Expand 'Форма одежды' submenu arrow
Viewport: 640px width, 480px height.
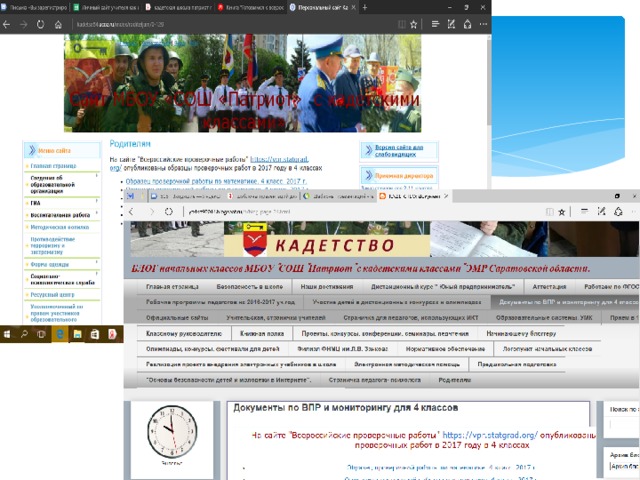pos(97,262)
